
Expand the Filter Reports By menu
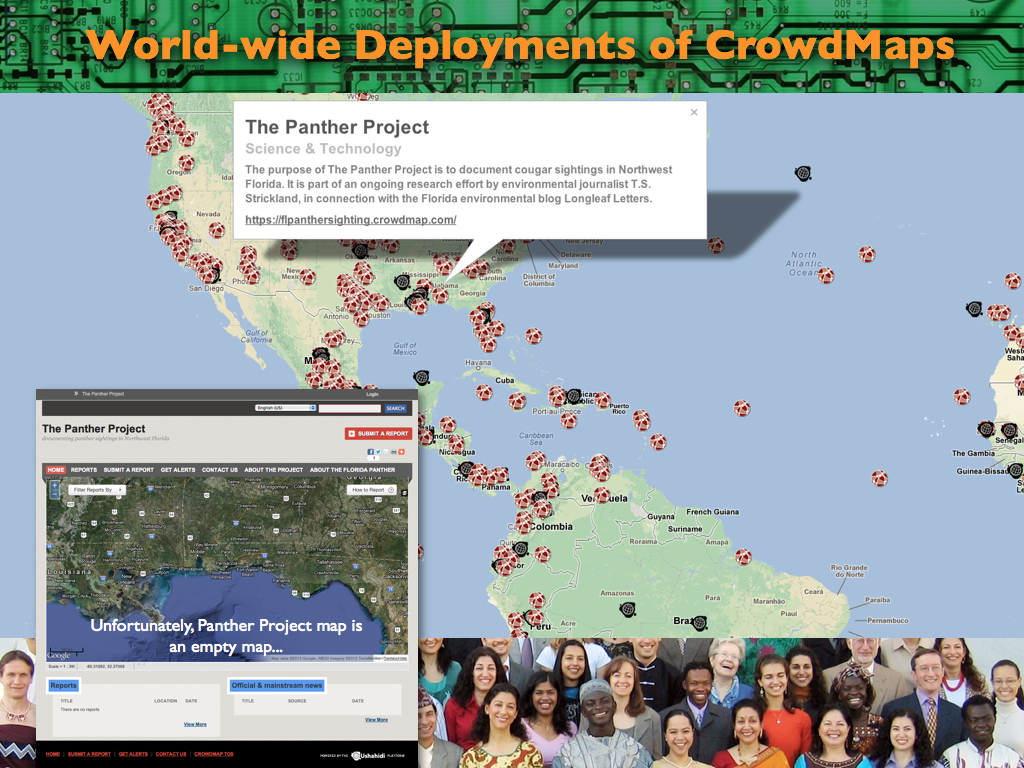click(x=97, y=490)
